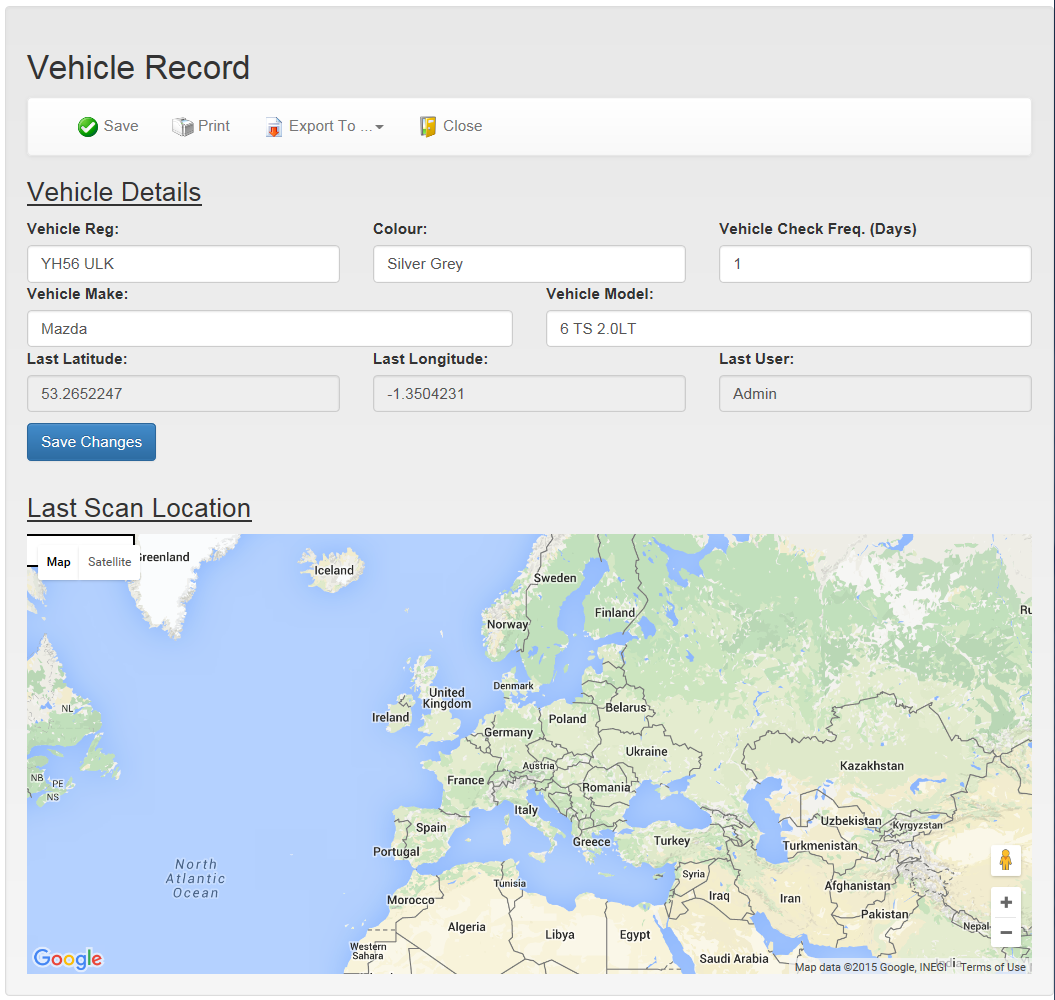Click the Vehicle Reg: field label

coord(73,229)
